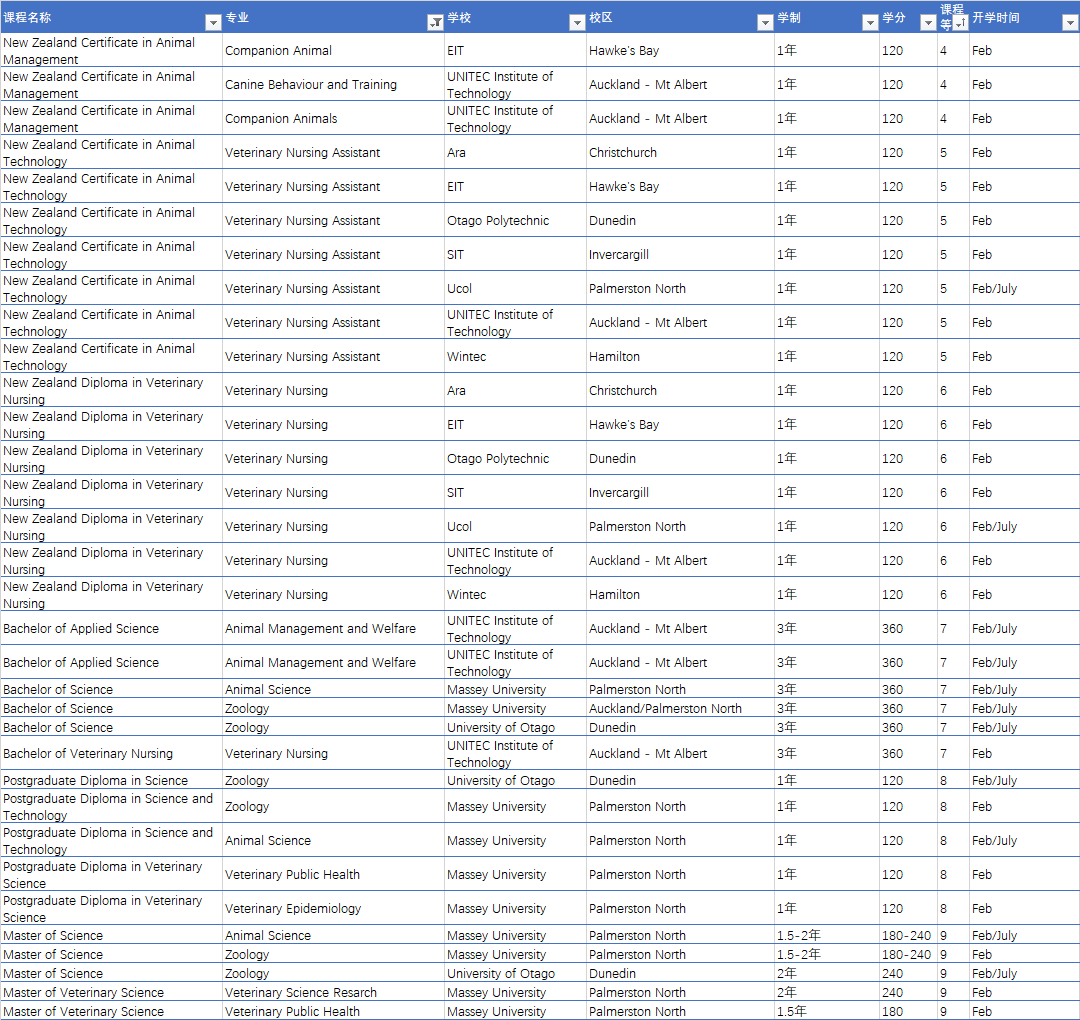
Task: Open the 课程等级 column sort dropdown
Action: click(x=960, y=23)
